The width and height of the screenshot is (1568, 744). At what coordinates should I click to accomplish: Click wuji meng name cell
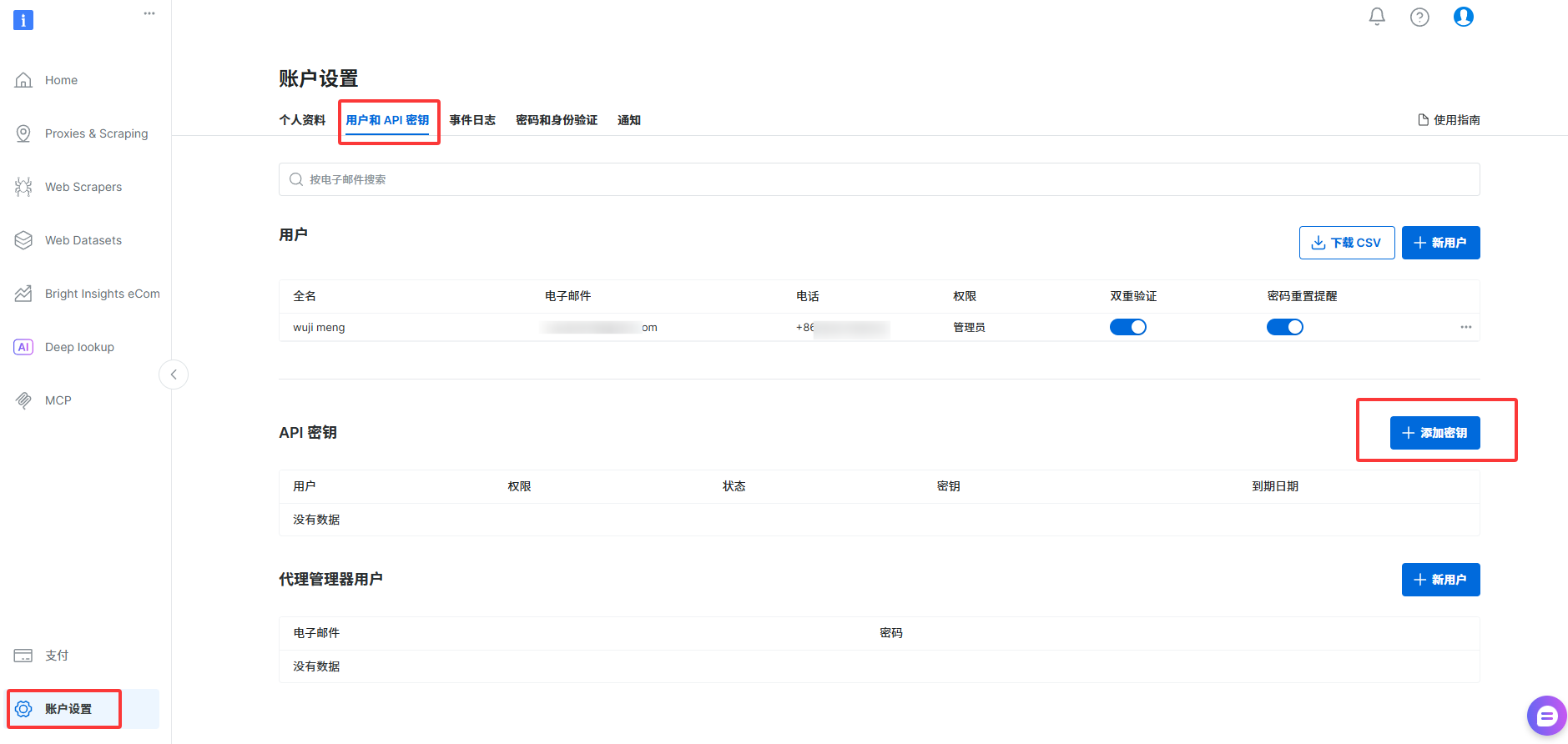[319, 328]
